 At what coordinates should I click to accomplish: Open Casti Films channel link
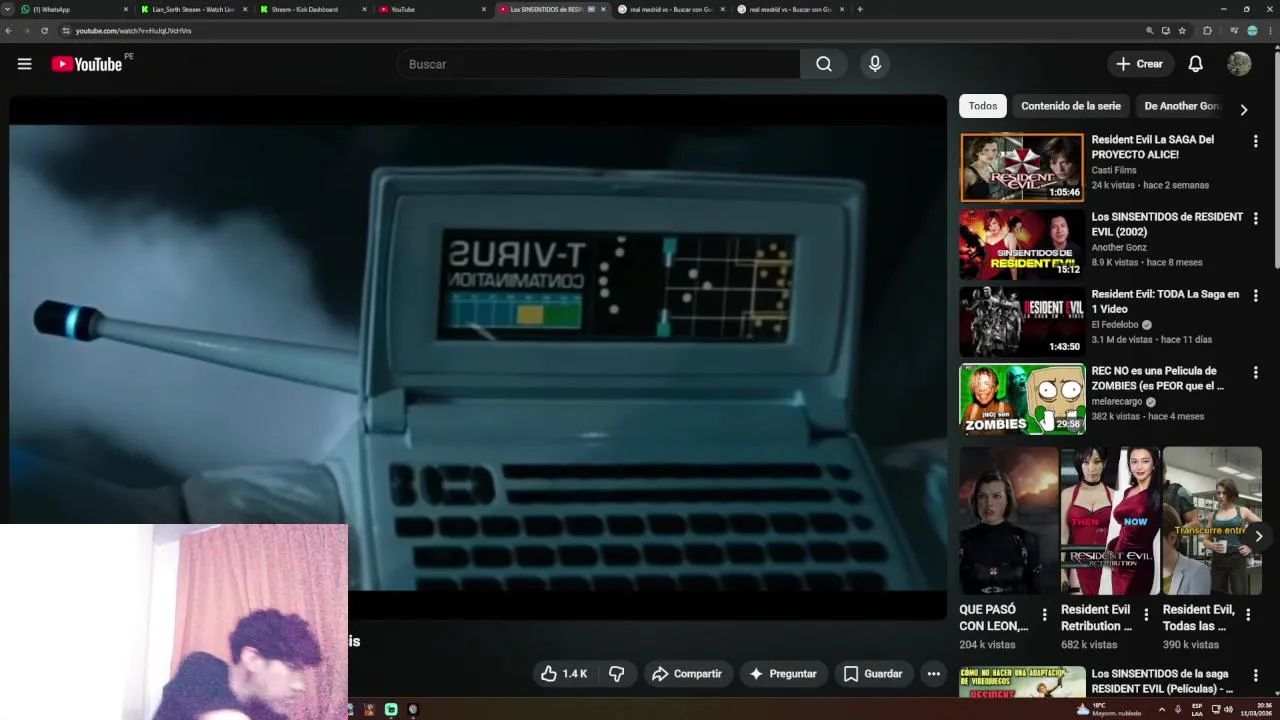click(1114, 170)
